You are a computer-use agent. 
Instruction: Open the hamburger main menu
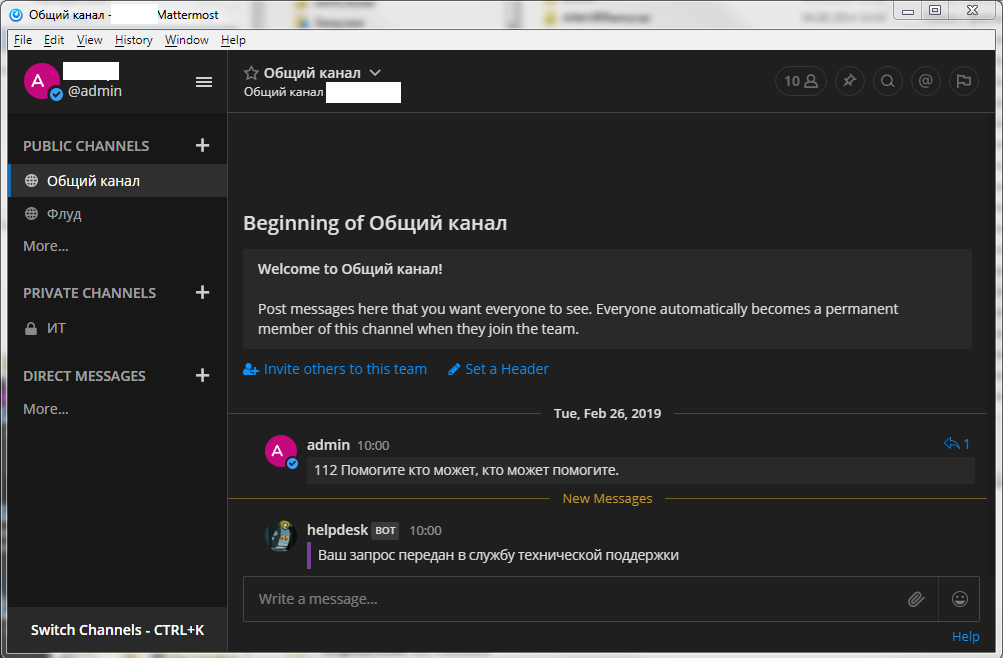tap(204, 82)
